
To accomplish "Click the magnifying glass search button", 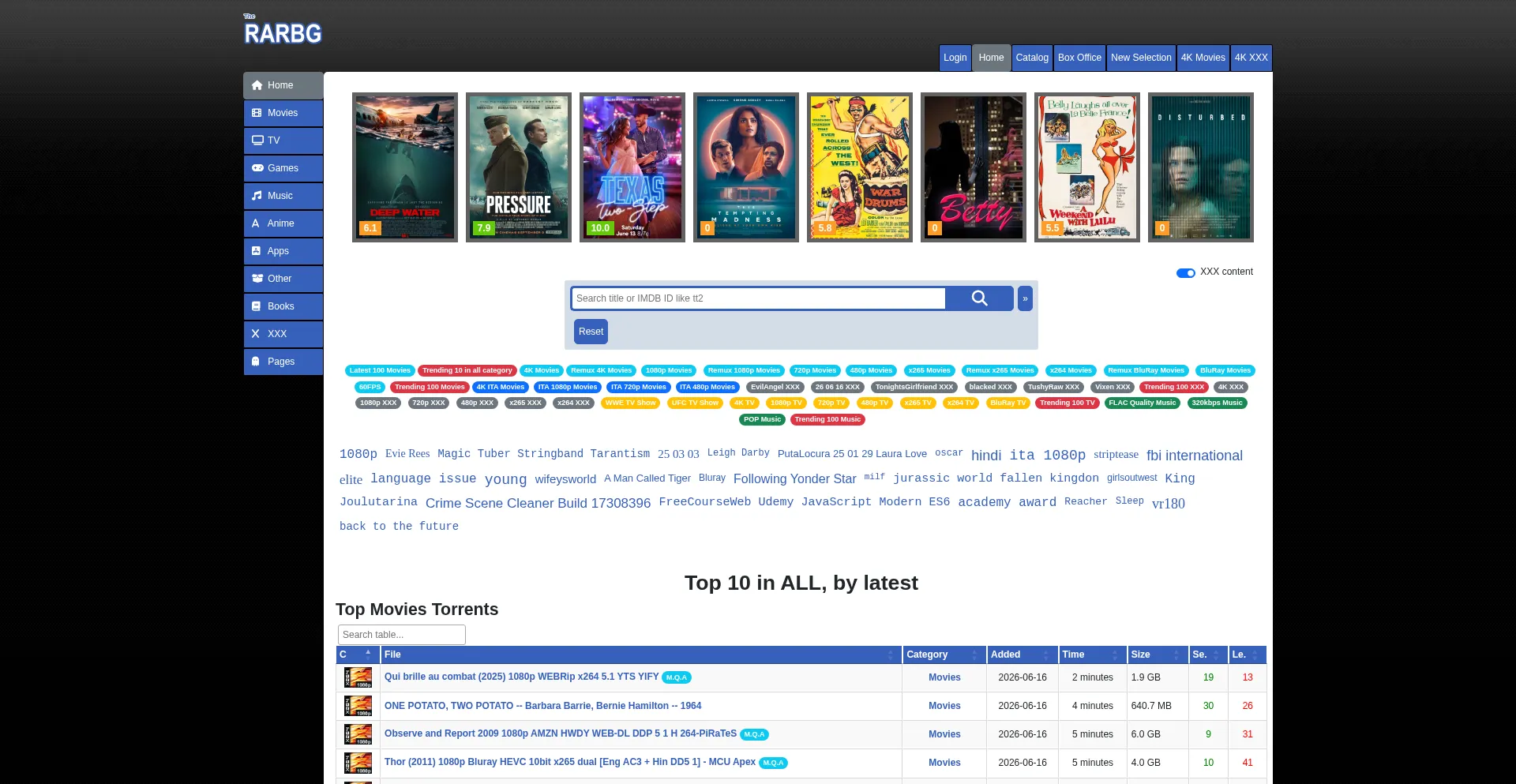I will pos(979,298).
